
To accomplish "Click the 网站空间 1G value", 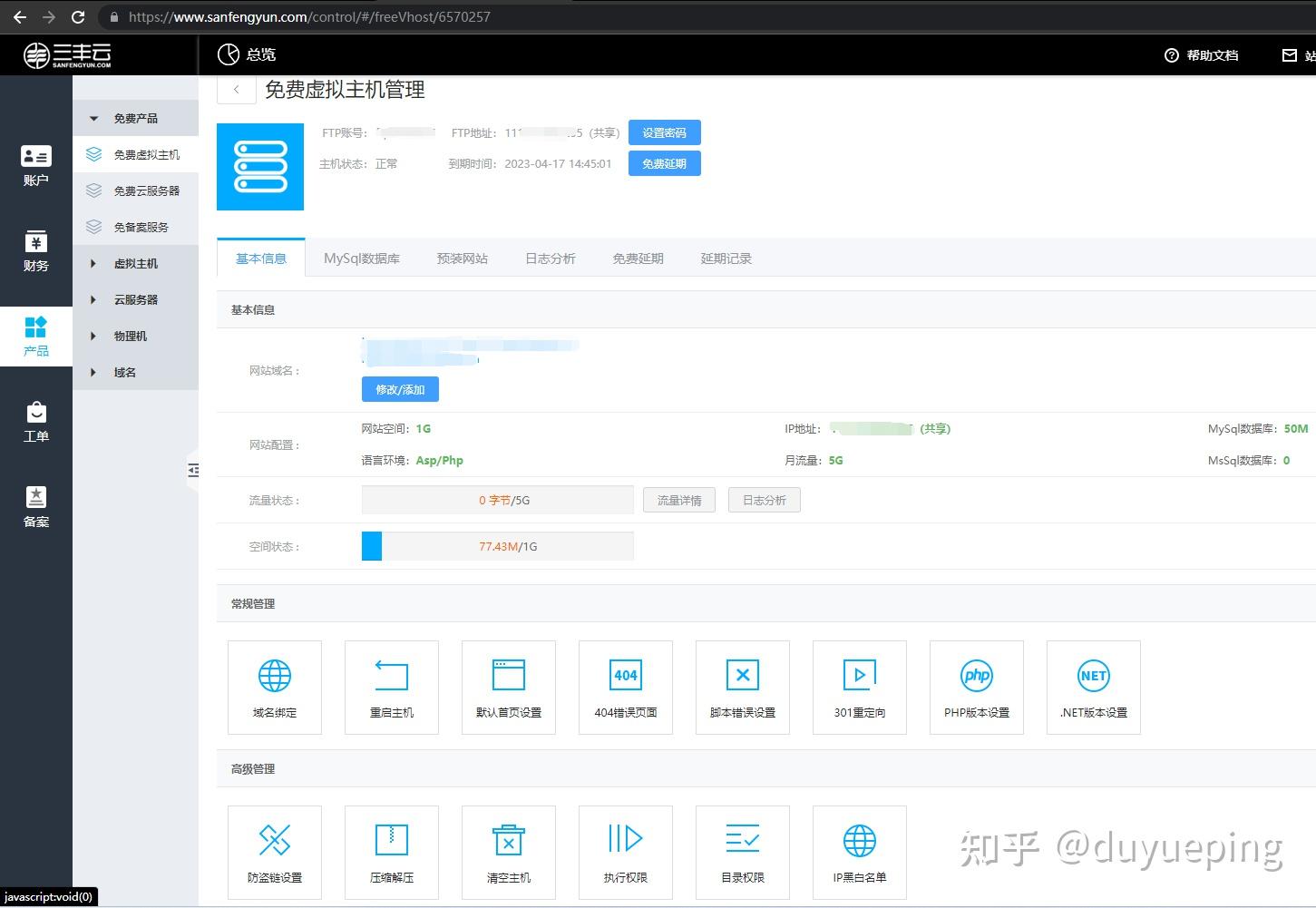I will (x=424, y=429).
